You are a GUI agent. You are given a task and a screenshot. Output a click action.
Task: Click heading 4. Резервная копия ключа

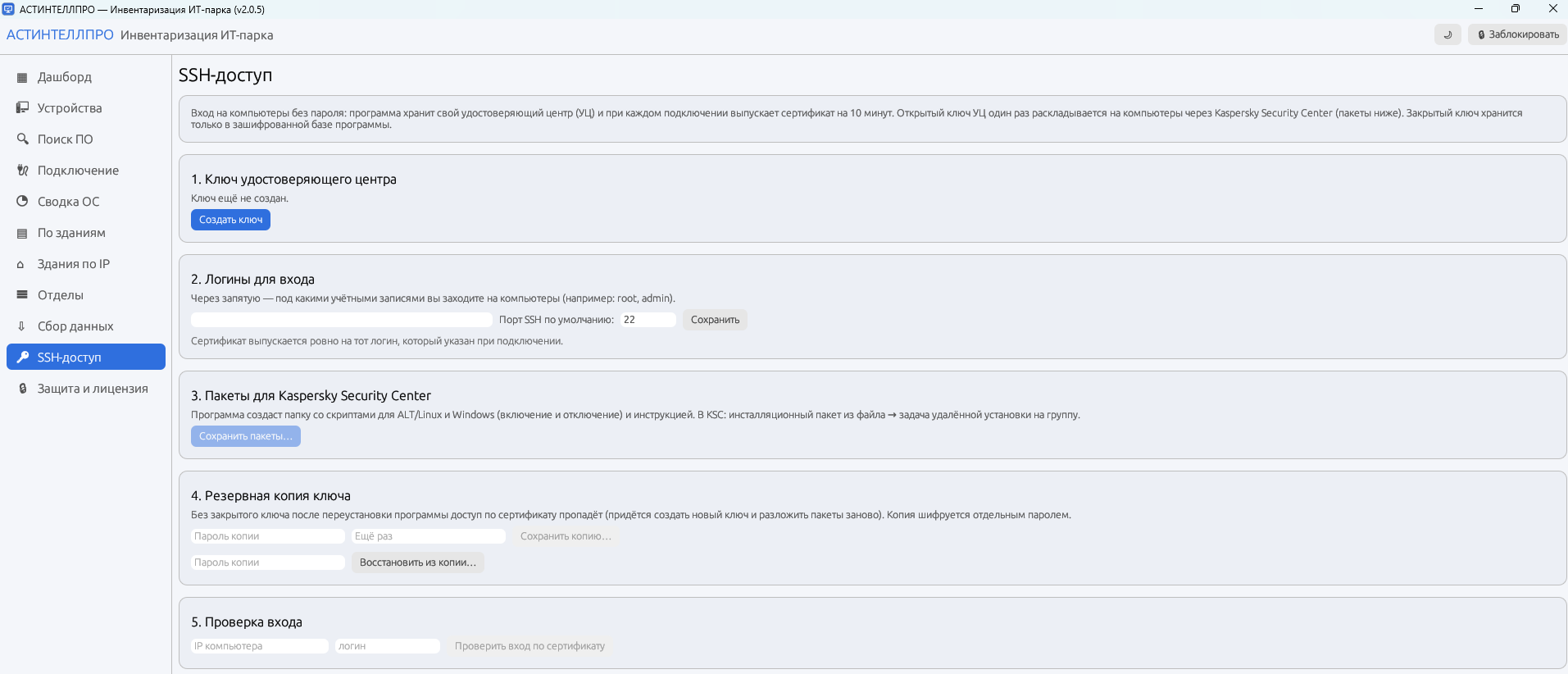[270, 496]
